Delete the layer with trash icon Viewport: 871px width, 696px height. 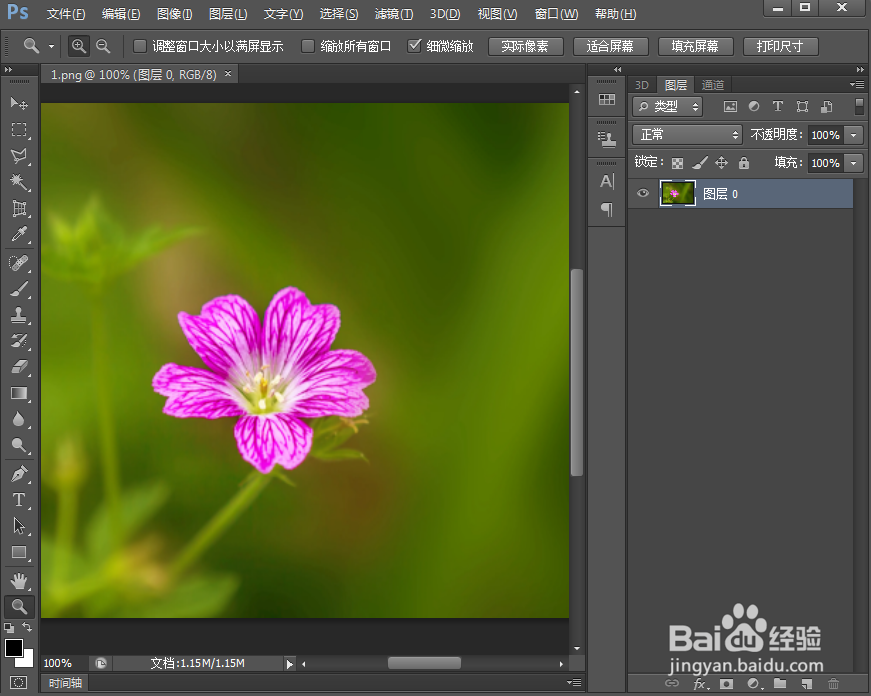(833, 684)
